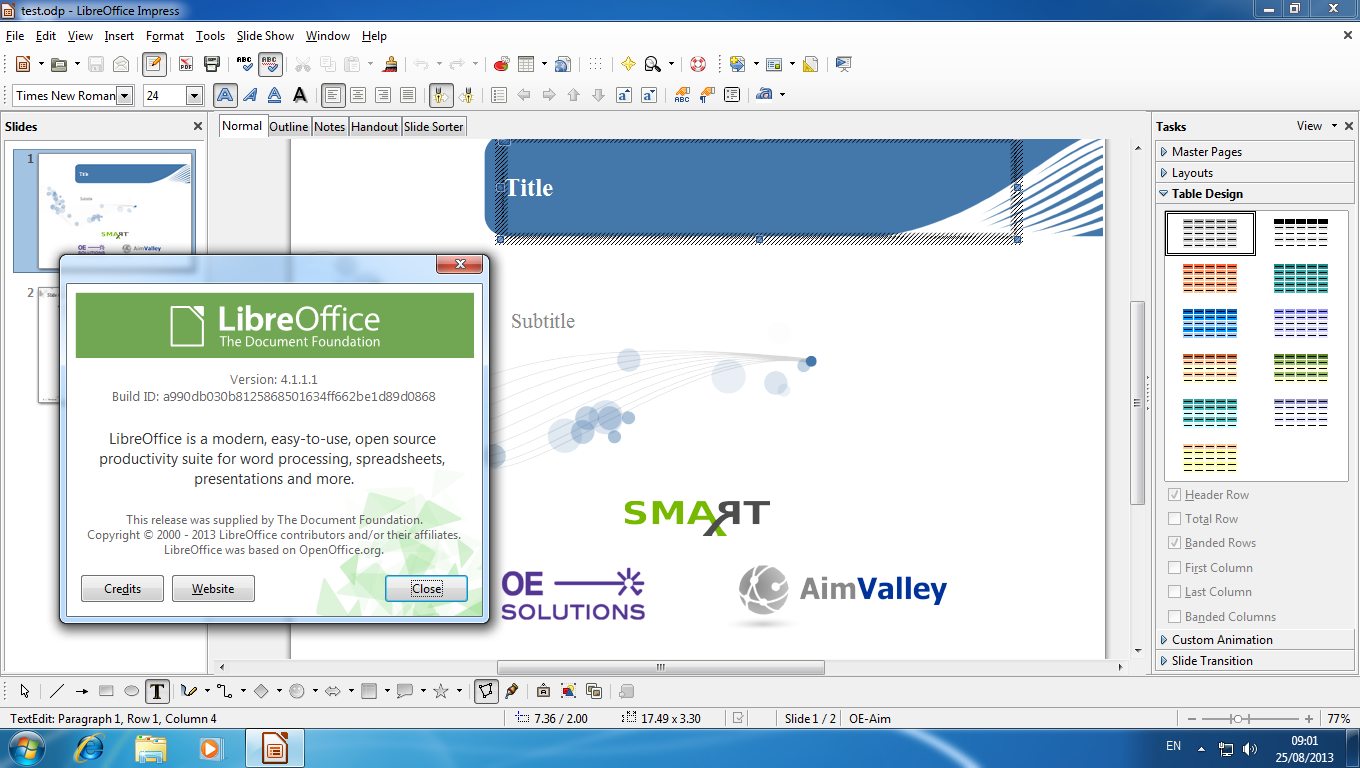Switch to the Slide Sorter tab

433,127
